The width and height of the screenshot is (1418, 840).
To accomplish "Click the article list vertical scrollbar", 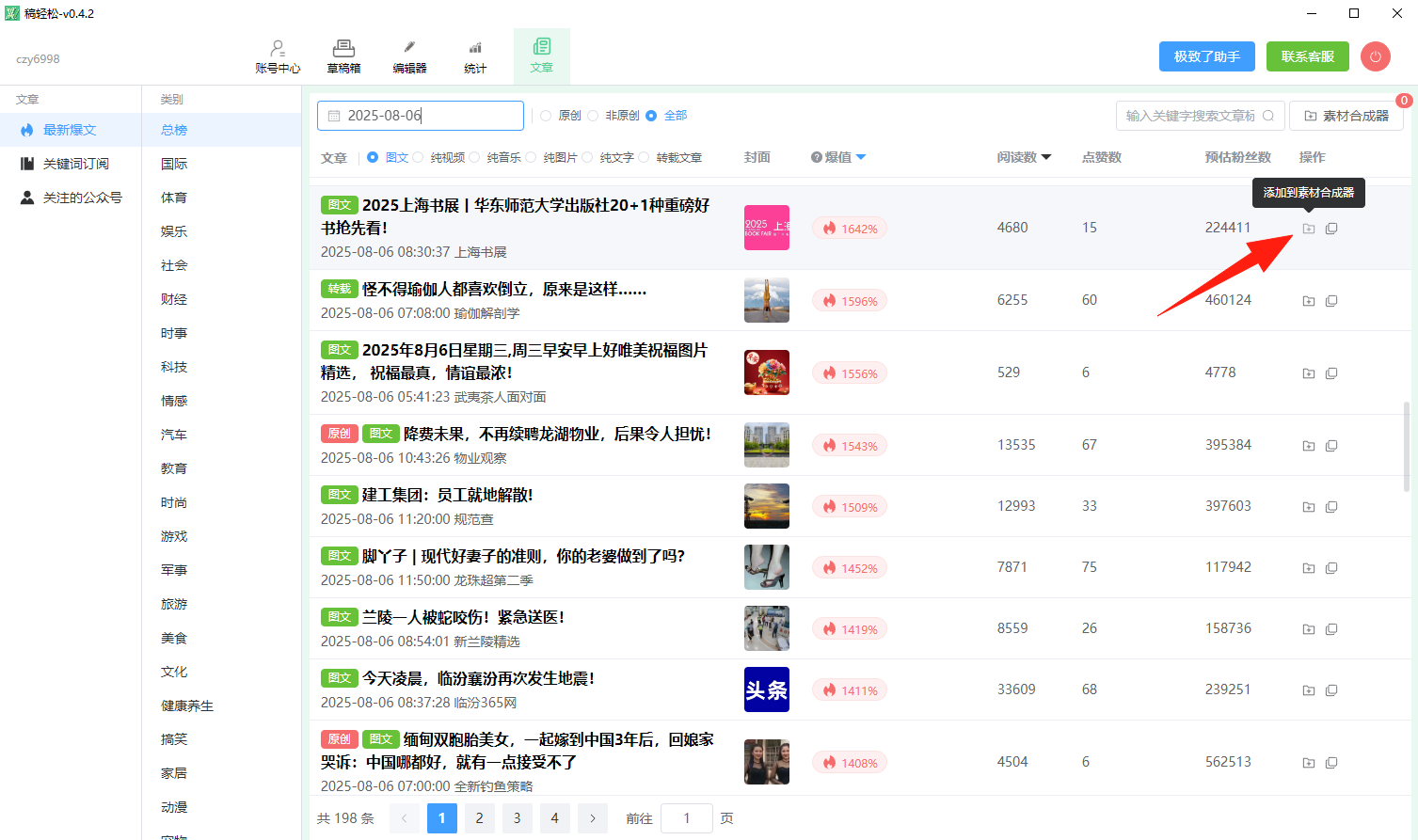I will [x=1407, y=447].
